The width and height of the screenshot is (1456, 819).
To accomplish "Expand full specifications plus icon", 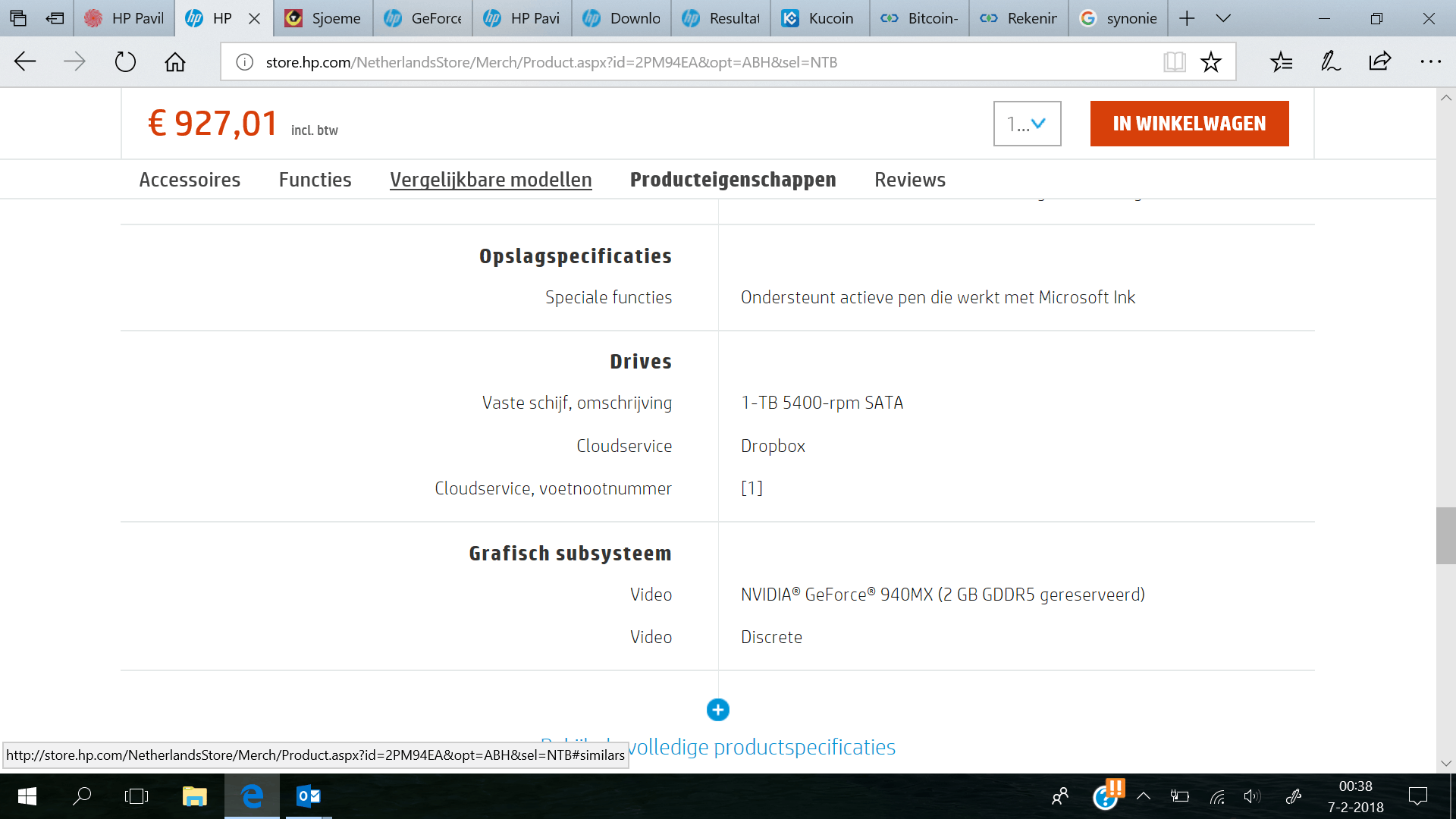I will 717,710.
